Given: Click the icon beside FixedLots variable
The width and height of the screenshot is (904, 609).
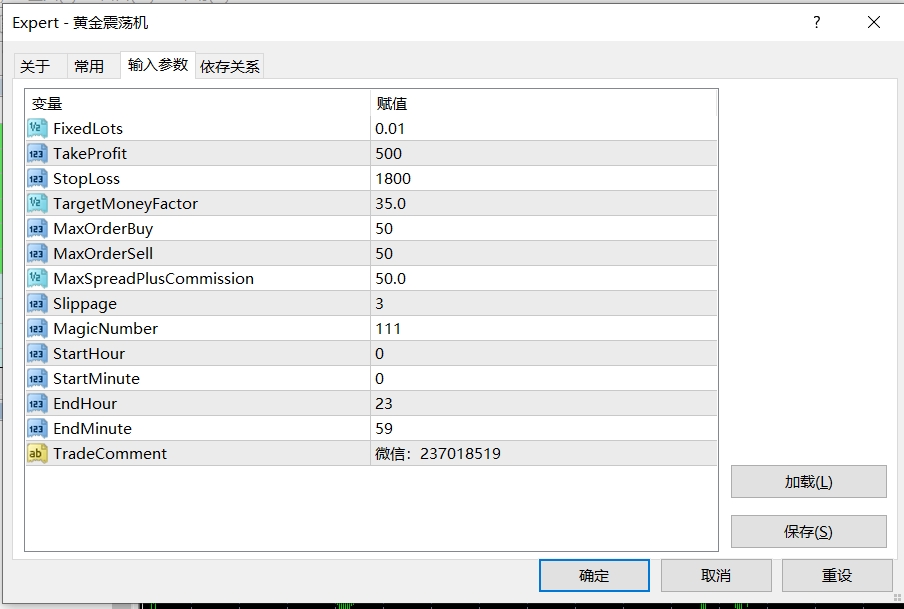Looking at the screenshot, I should (37, 128).
